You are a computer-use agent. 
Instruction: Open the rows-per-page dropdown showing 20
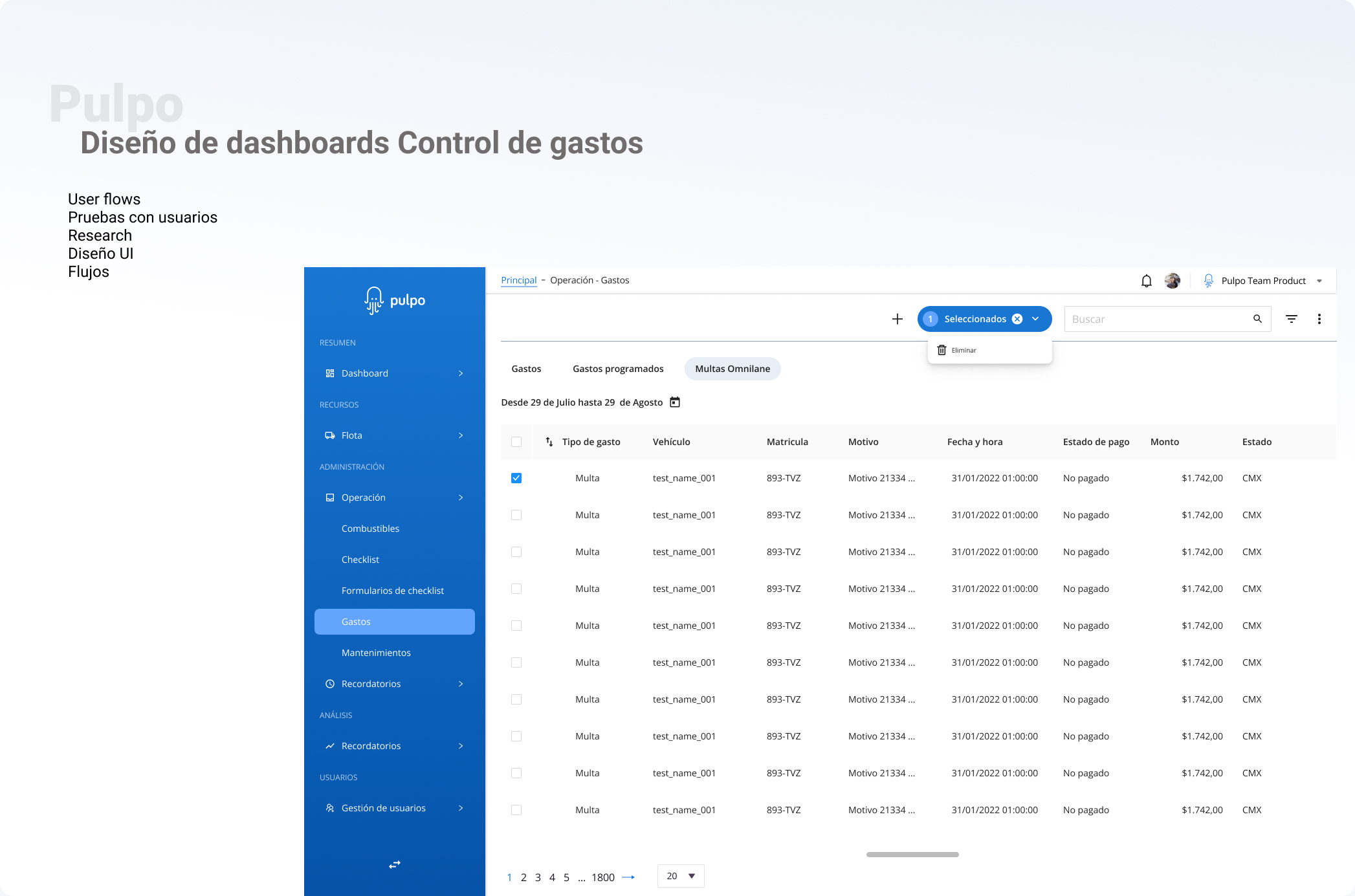pyautogui.click(x=681, y=876)
